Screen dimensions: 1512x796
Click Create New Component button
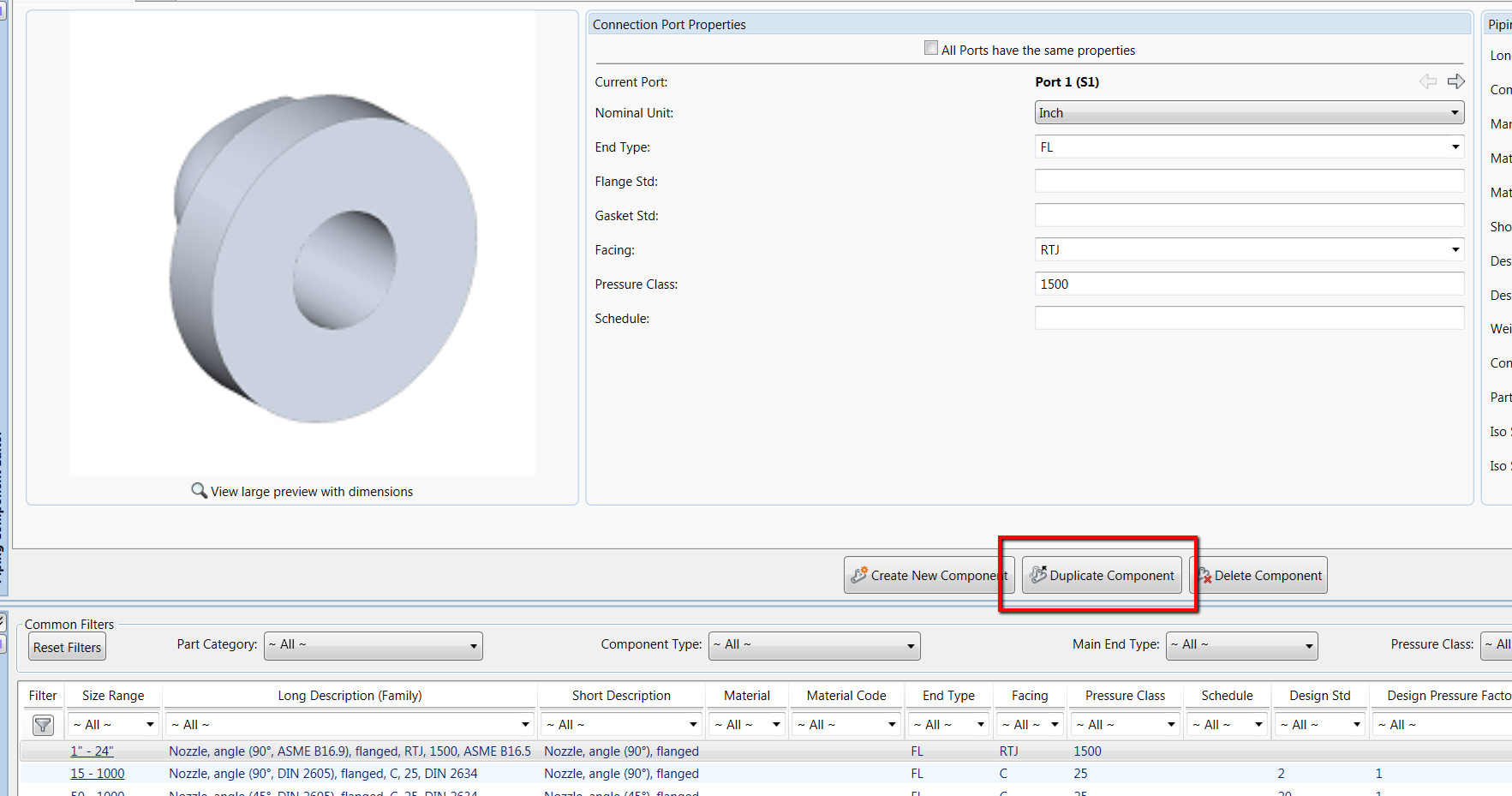coord(929,575)
